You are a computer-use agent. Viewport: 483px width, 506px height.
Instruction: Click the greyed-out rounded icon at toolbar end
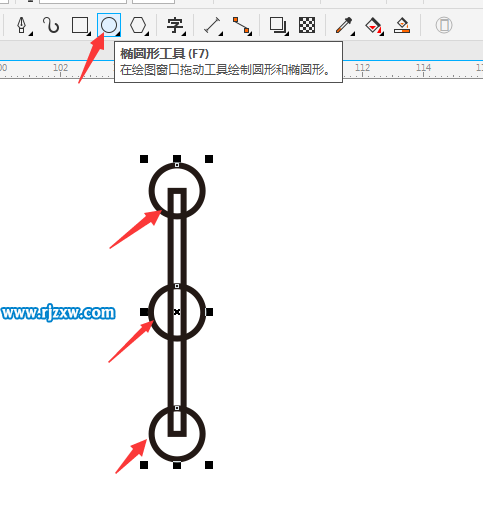[444, 25]
